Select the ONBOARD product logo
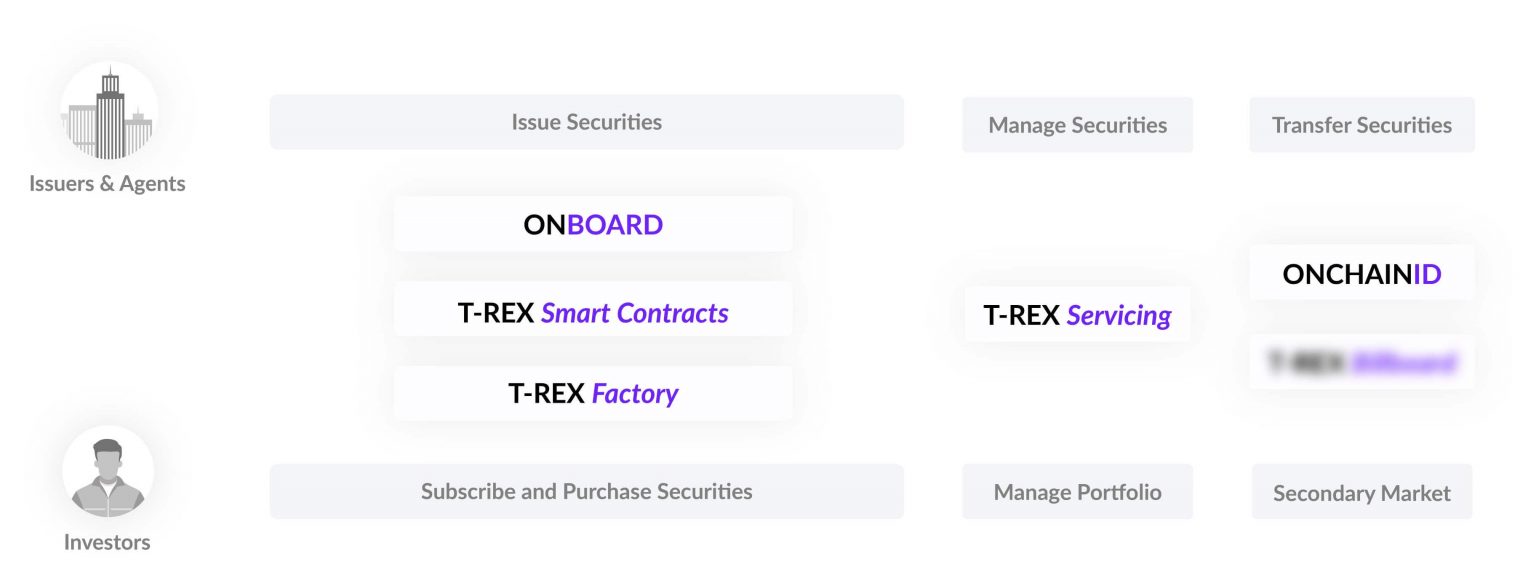Image resolution: width=1536 pixels, height=578 pixels. click(593, 224)
